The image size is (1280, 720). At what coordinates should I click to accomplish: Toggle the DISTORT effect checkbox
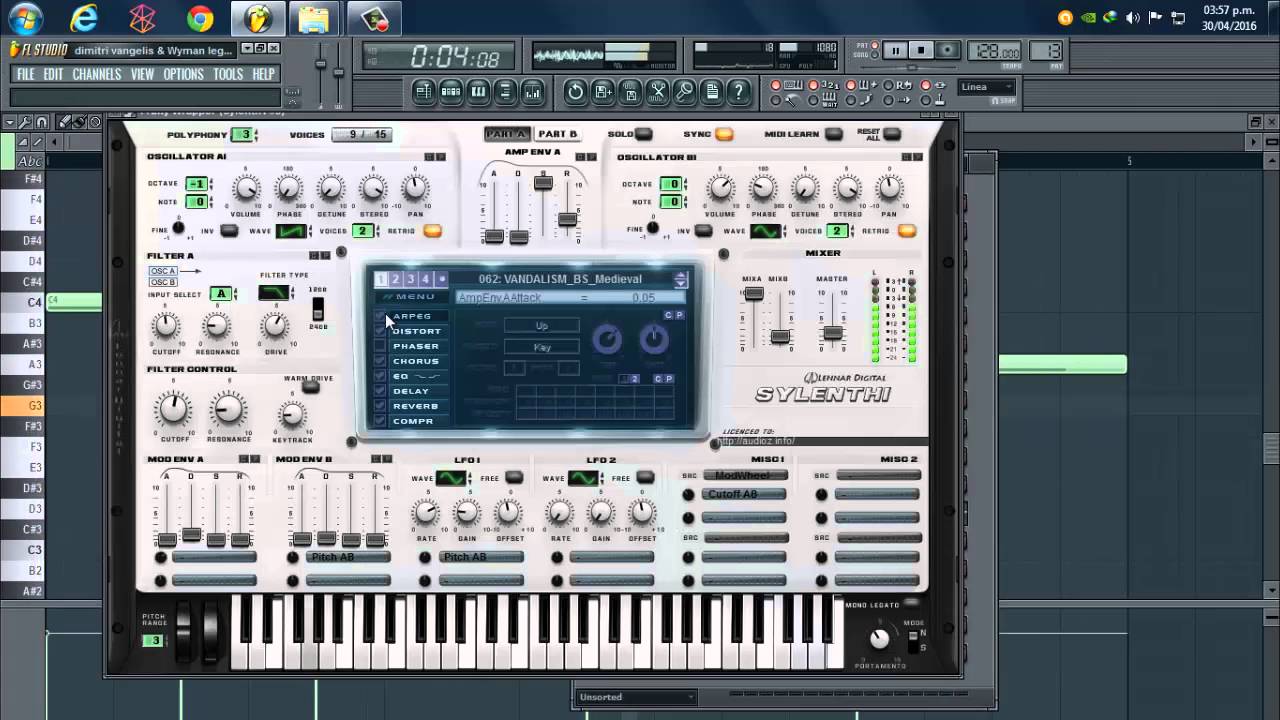click(x=380, y=331)
